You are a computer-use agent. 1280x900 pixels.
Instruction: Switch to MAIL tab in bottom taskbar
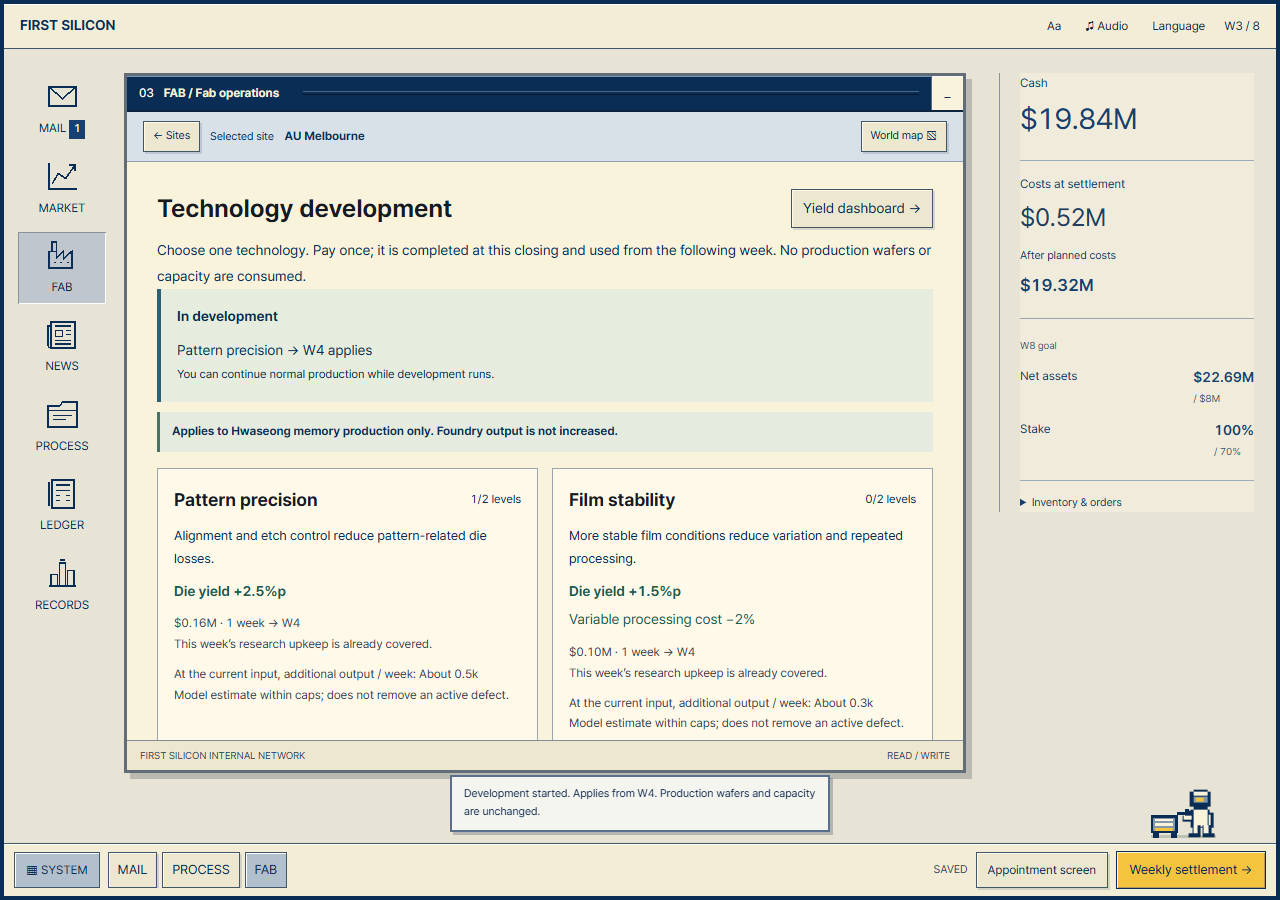(132, 870)
